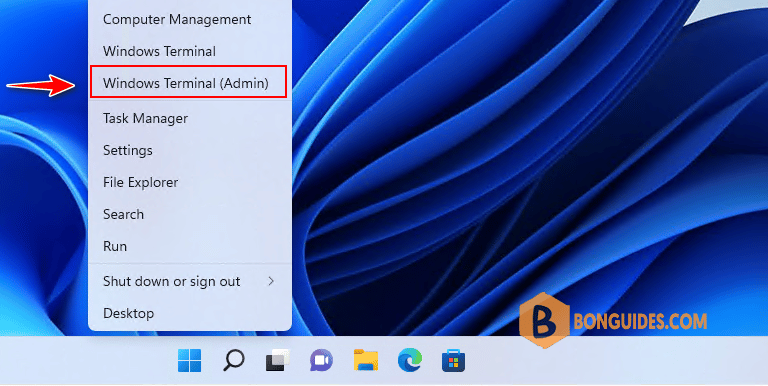
Task: Open Windows Terminal (Admin)
Action: pos(189,82)
